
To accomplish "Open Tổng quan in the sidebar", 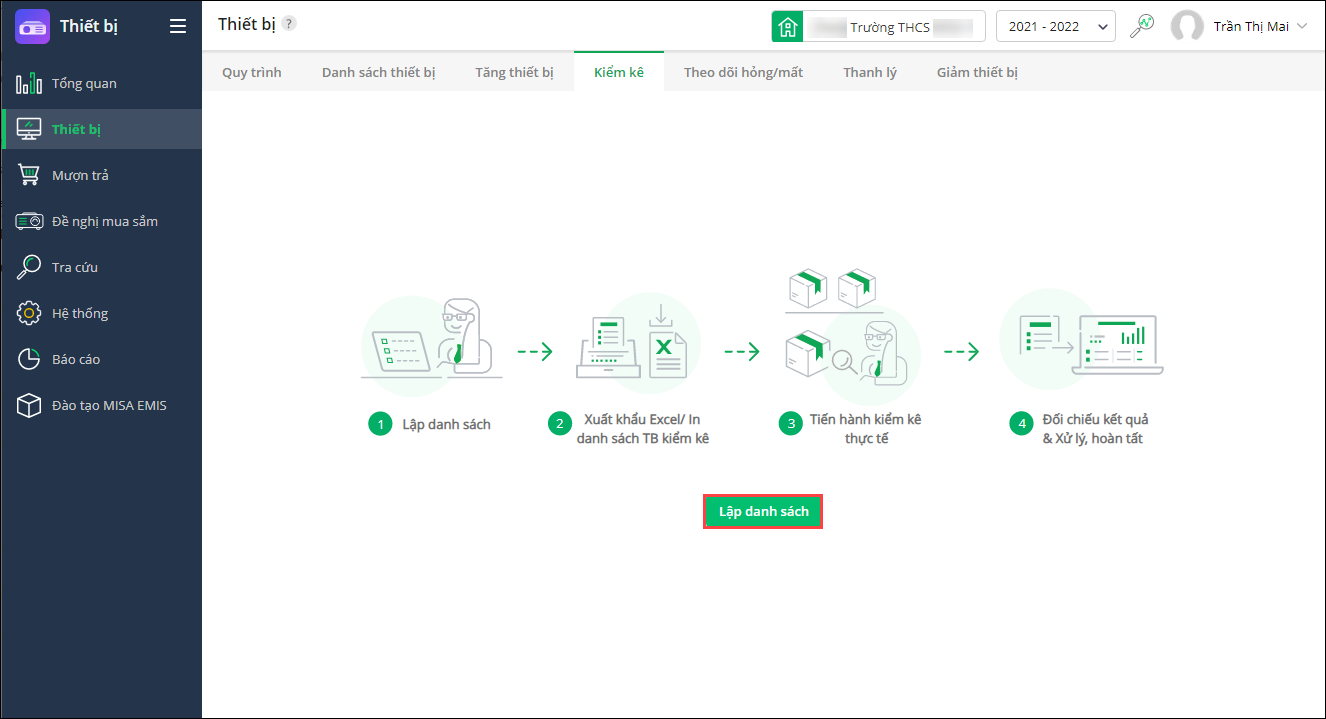I will coord(84,83).
